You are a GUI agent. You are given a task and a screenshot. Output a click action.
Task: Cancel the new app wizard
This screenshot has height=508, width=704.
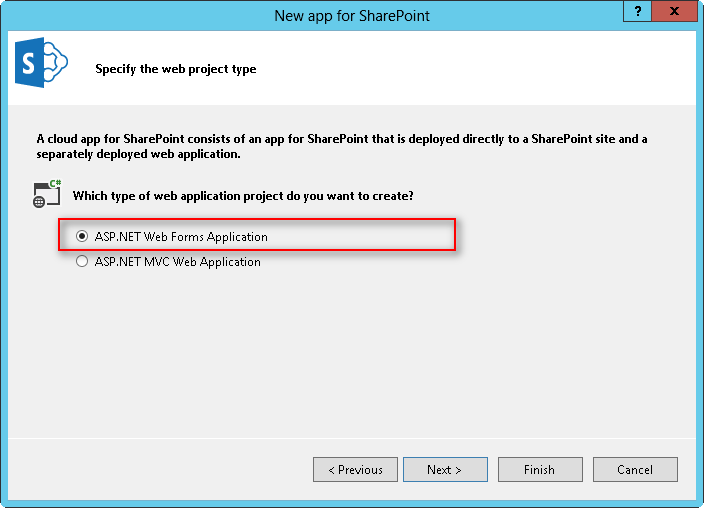pyautogui.click(x=635, y=469)
